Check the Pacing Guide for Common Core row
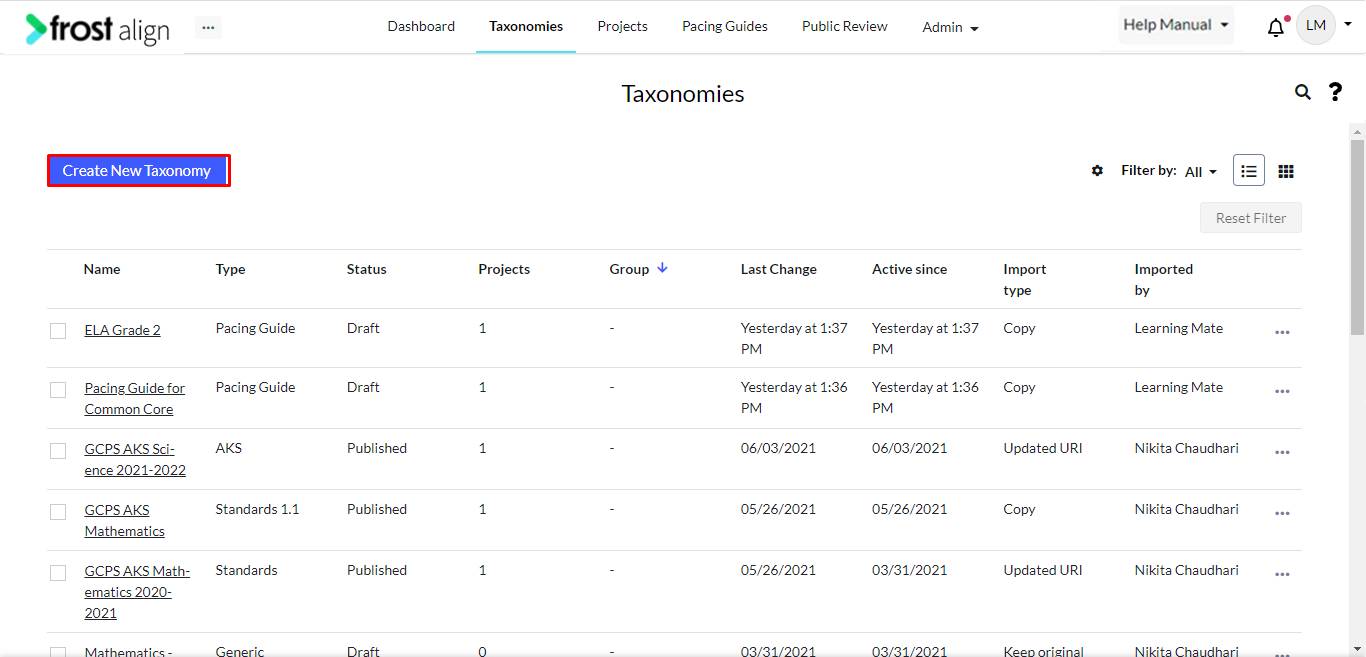The height and width of the screenshot is (657, 1366). point(57,390)
